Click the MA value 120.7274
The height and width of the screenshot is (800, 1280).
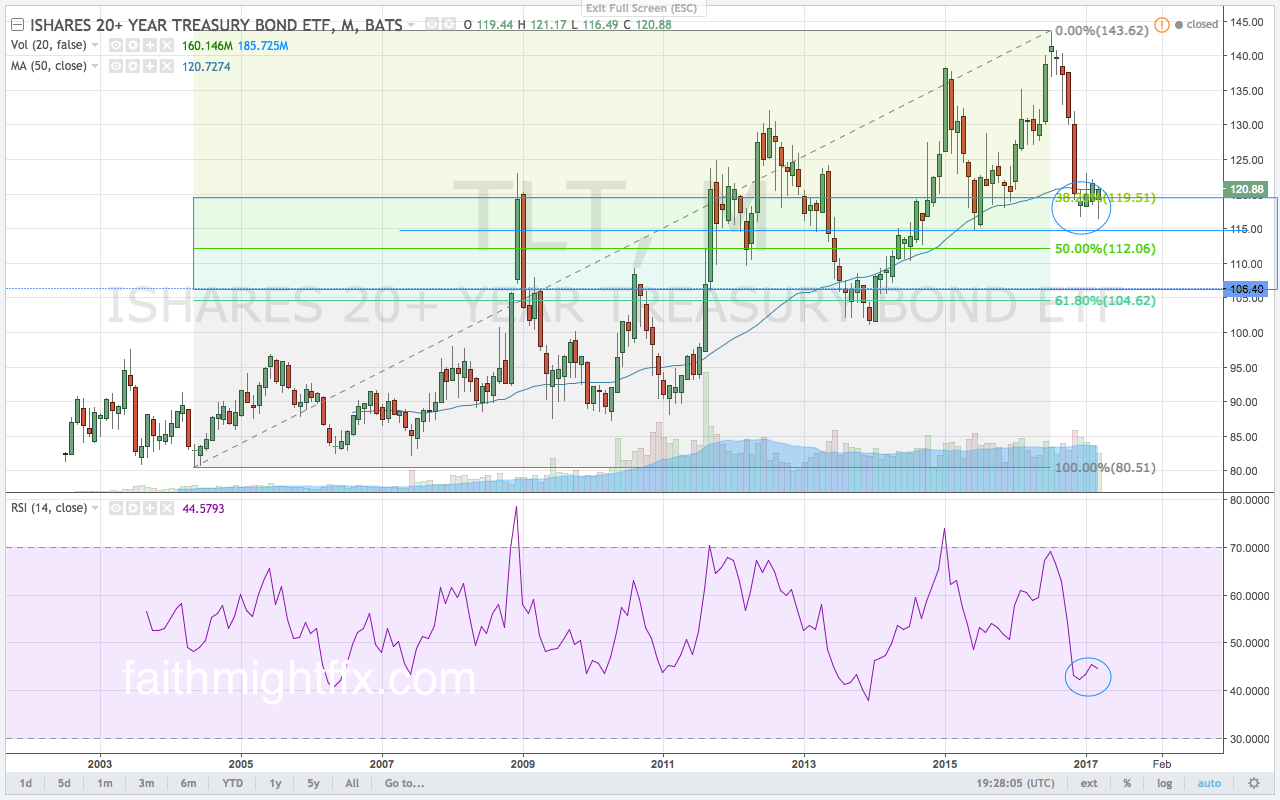[206, 67]
